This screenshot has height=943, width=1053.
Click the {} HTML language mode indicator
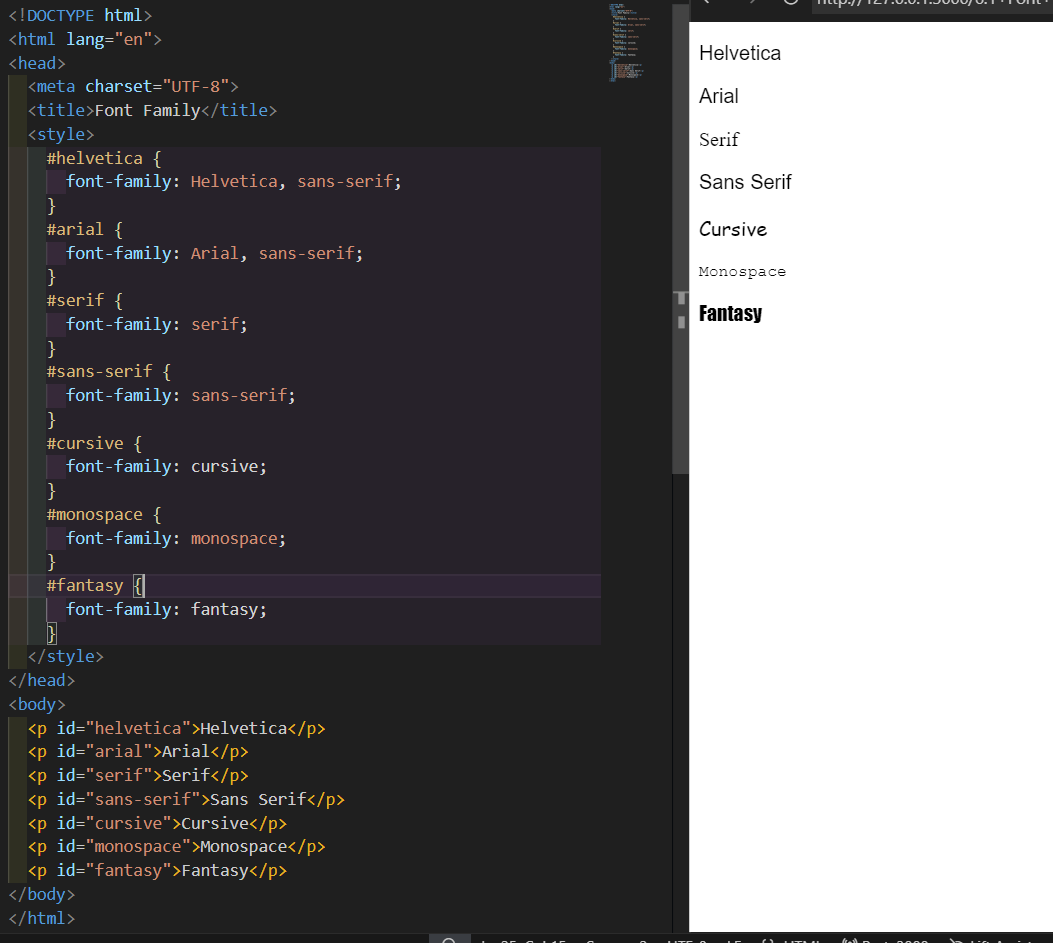(800, 940)
